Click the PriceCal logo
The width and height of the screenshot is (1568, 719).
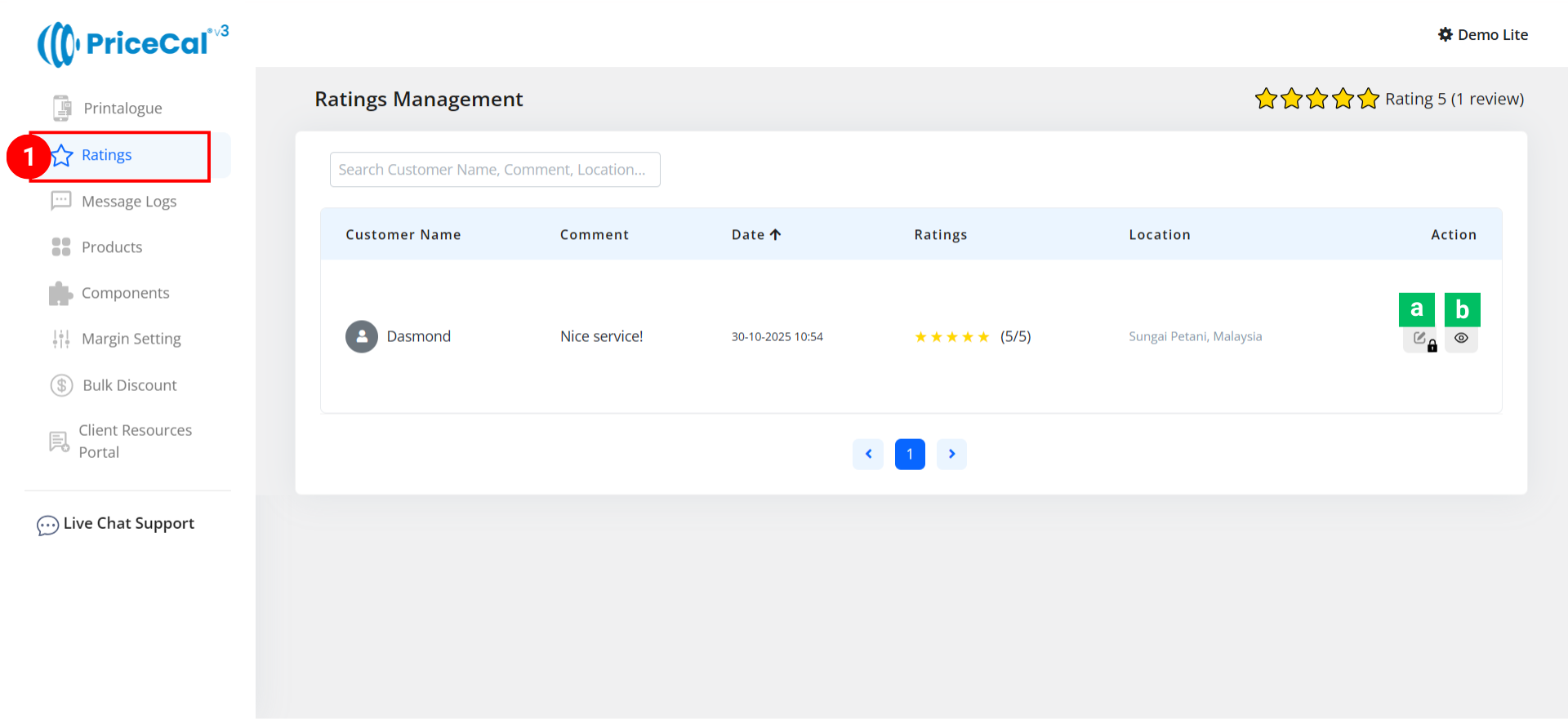(132, 44)
